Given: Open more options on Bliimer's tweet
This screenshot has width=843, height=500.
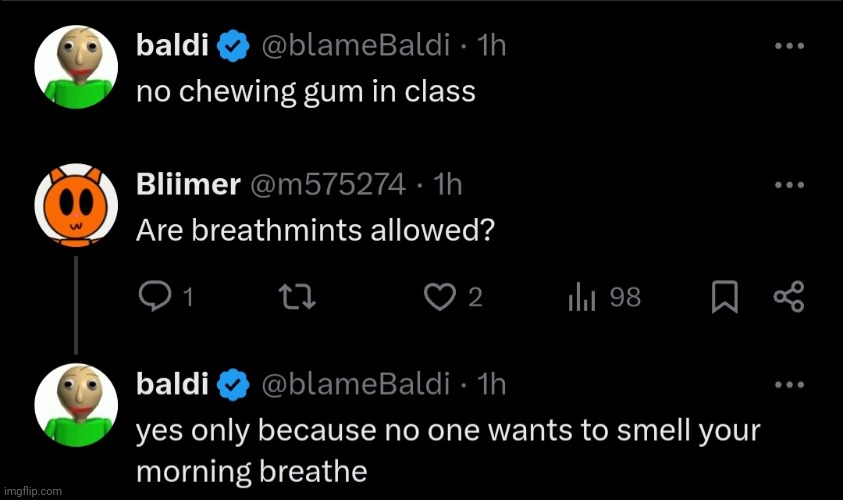Looking at the screenshot, I should click(789, 185).
